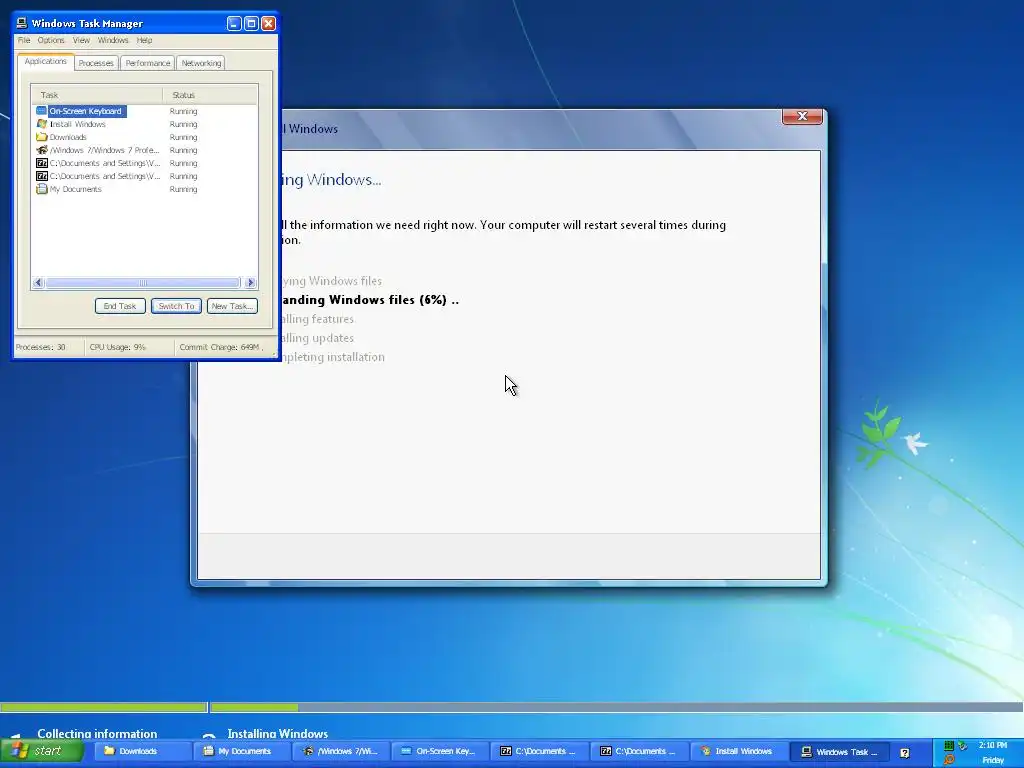This screenshot has width=1024, height=768.
Task: Open the Help menu in Task Manager
Action: click(144, 40)
